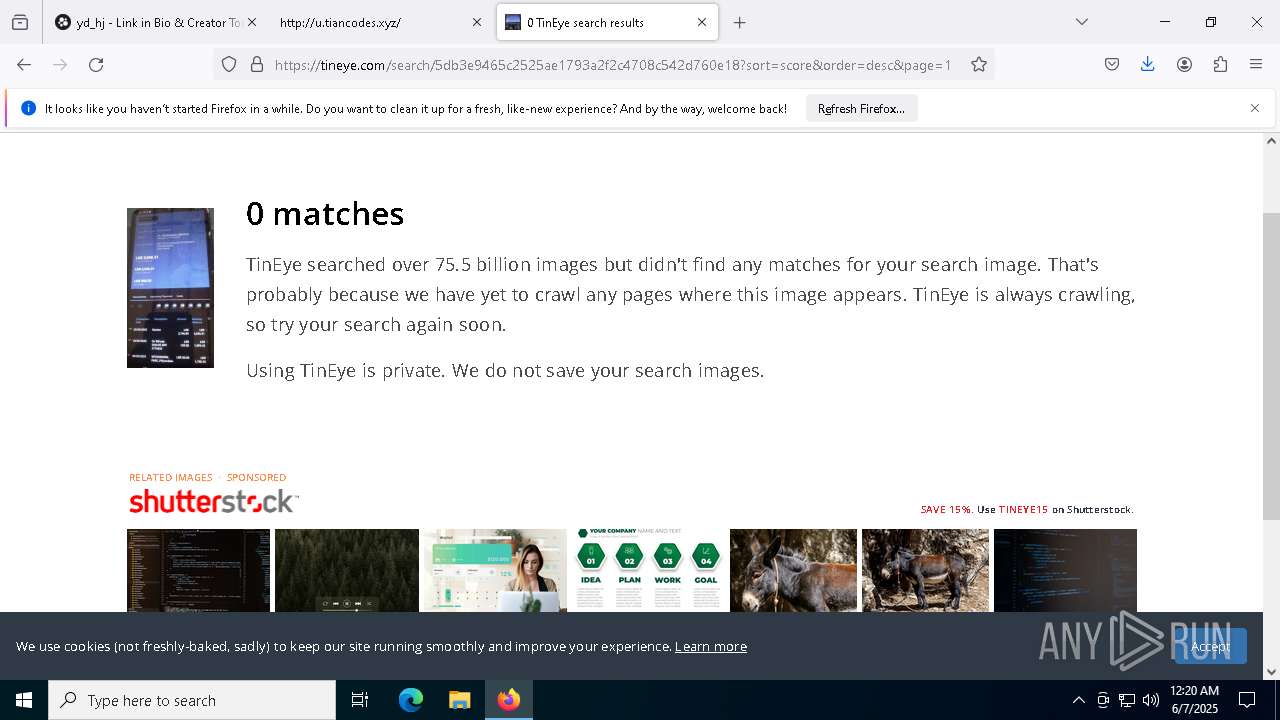Open the Firefox Downloads panel
Screen dimensions: 1280x720
click(1148, 64)
